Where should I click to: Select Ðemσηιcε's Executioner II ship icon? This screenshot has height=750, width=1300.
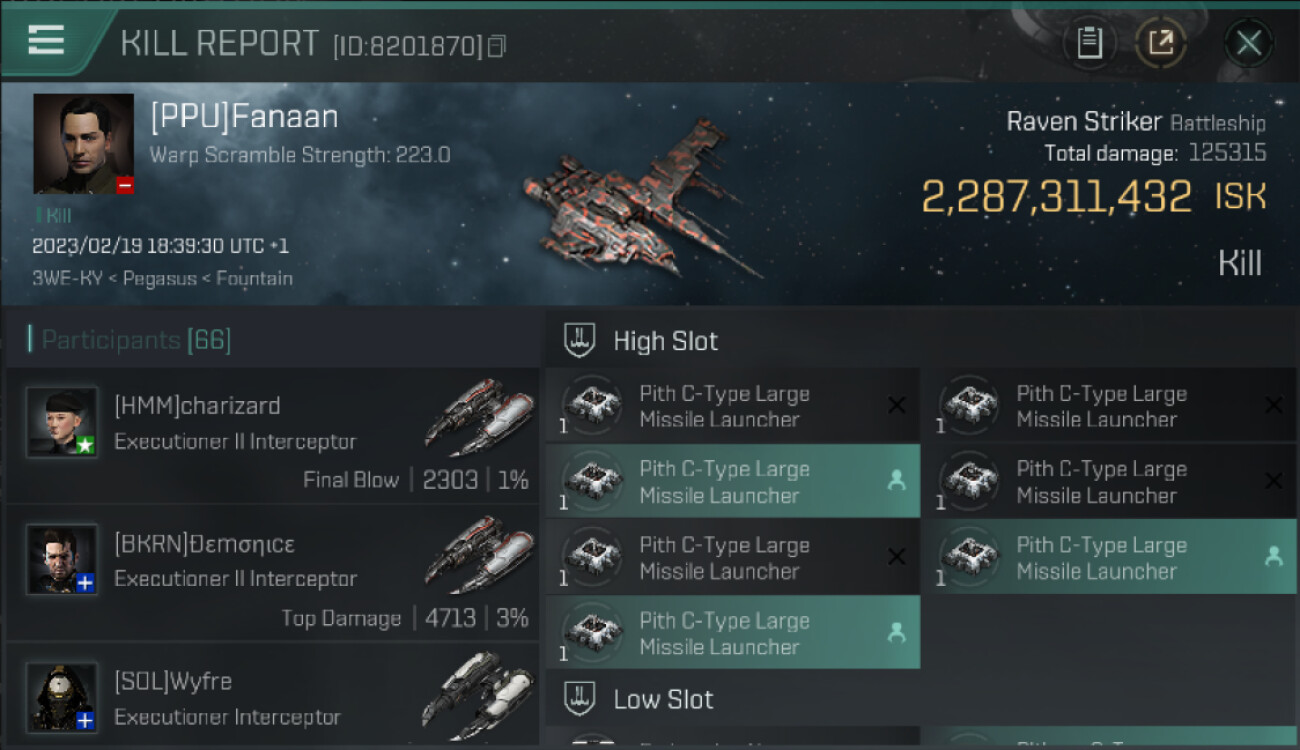(478, 555)
